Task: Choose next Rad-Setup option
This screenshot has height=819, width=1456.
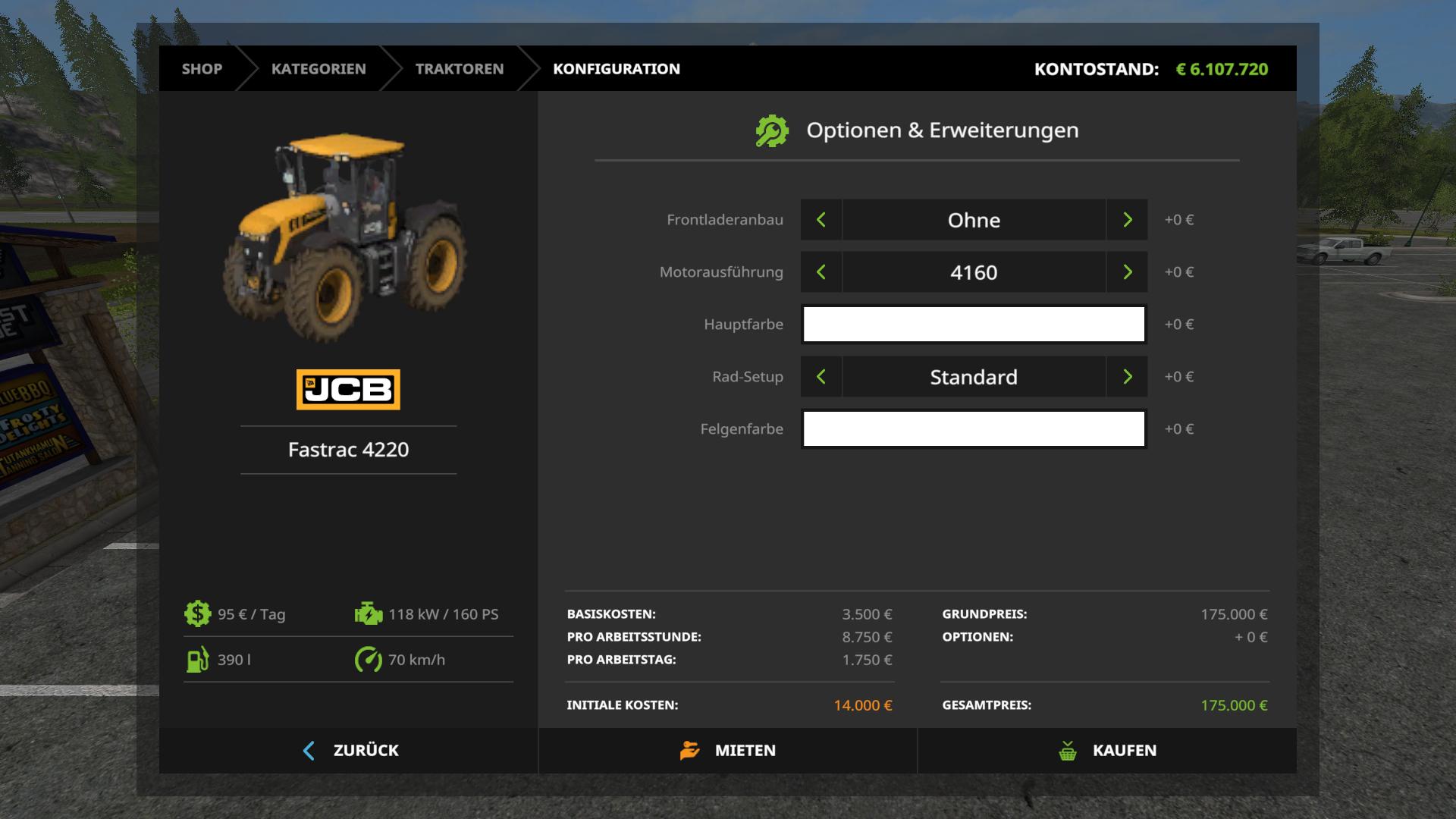Action: pyautogui.click(x=1127, y=377)
